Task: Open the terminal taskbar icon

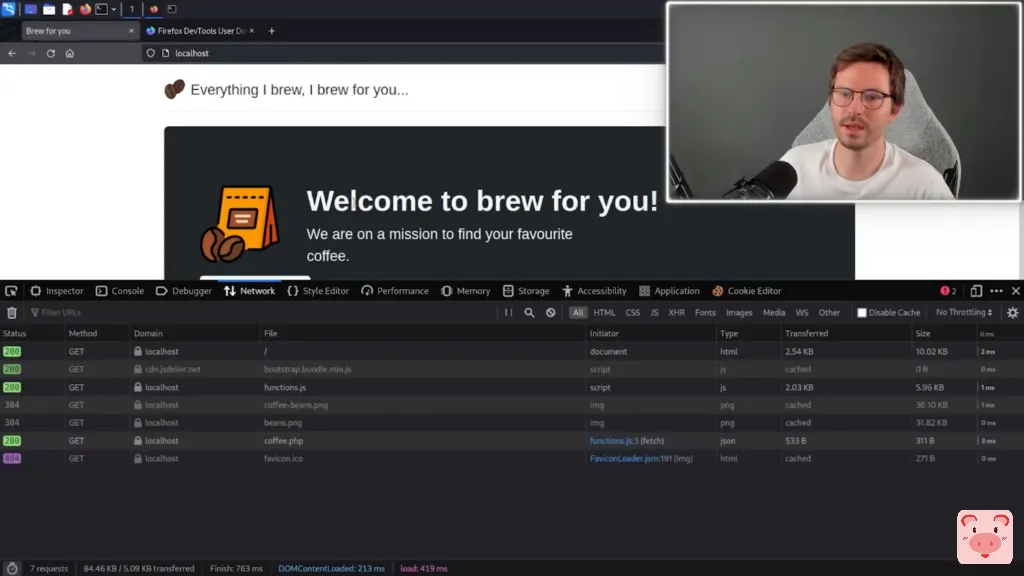Action: point(101,9)
